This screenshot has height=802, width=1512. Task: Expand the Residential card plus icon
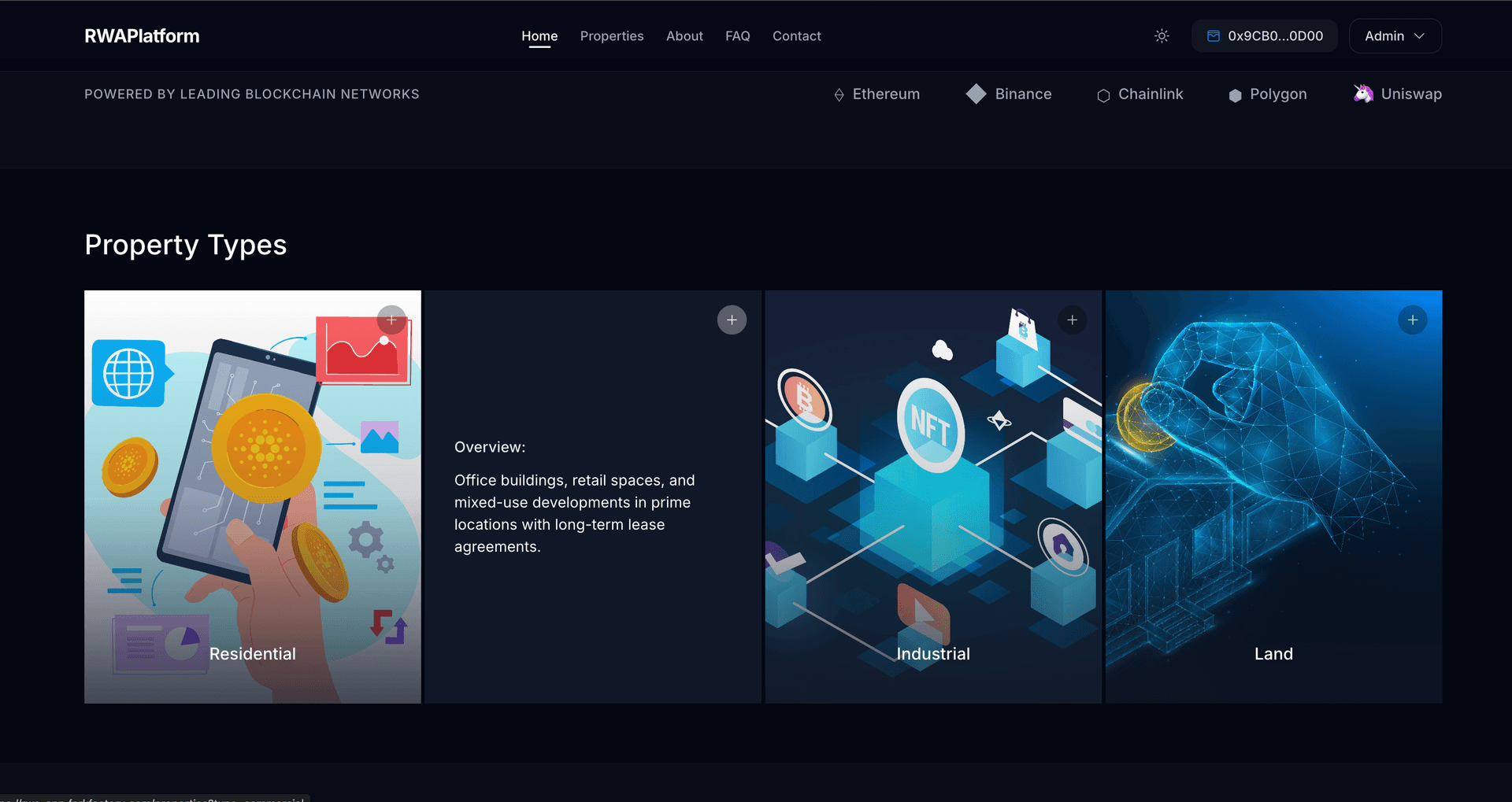[391, 320]
